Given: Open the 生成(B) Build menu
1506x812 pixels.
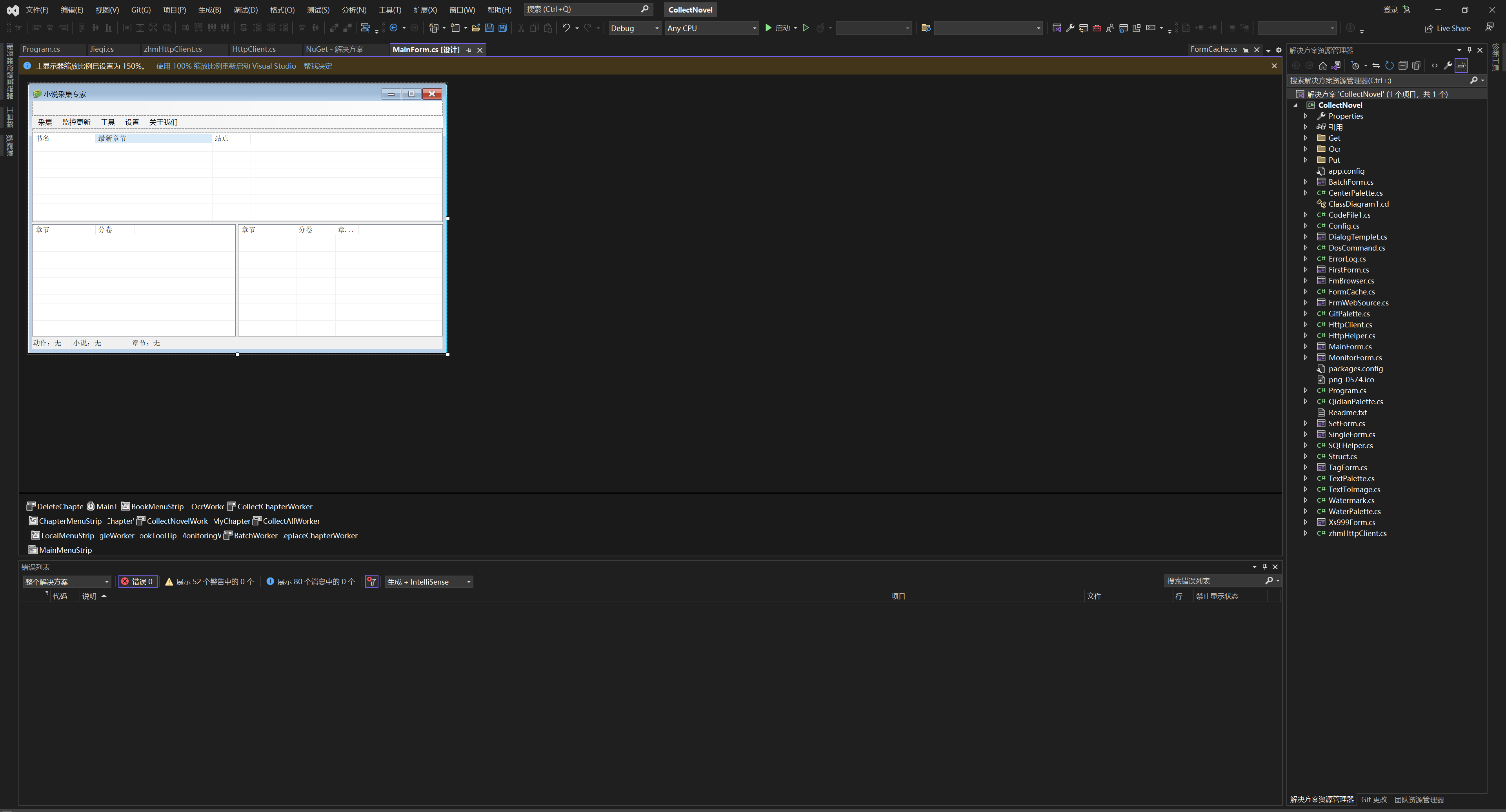Looking at the screenshot, I should click(209, 10).
